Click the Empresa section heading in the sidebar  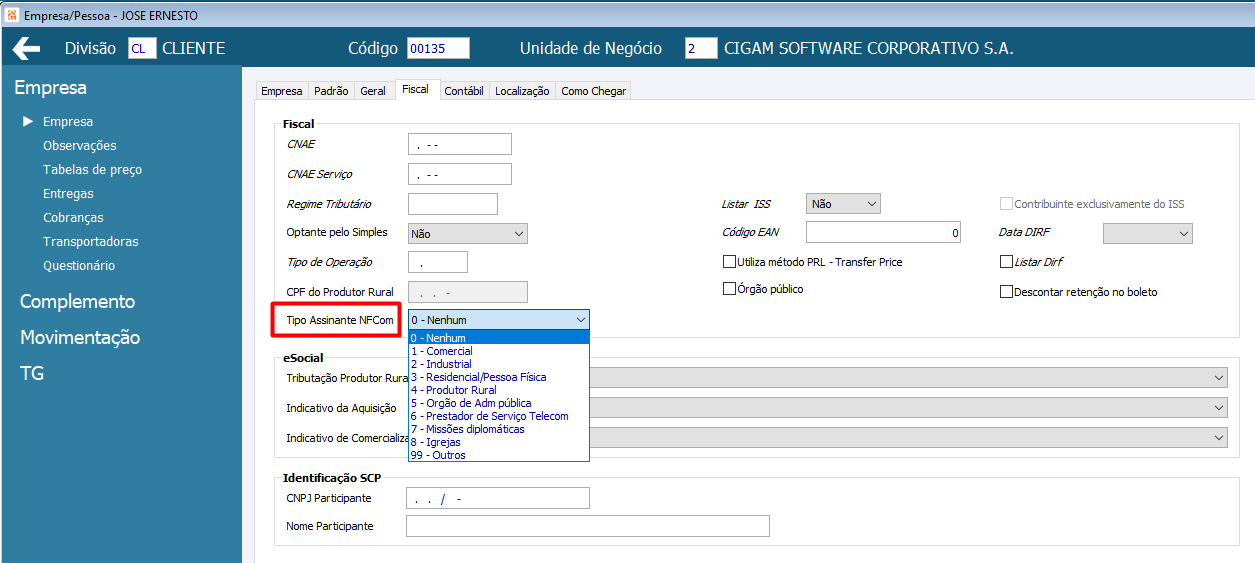[x=50, y=88]
